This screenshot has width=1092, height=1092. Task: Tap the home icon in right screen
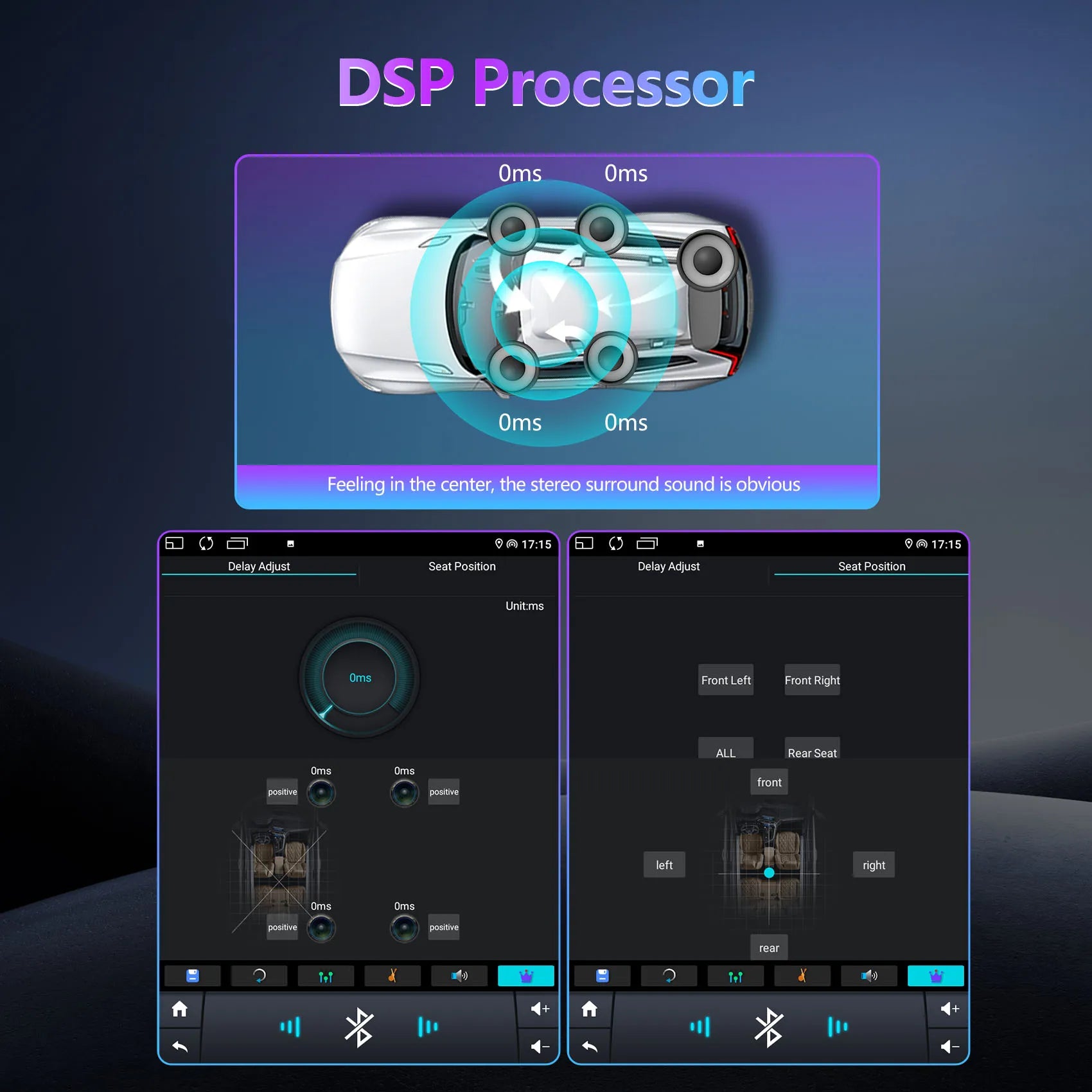click(589, 1009)
